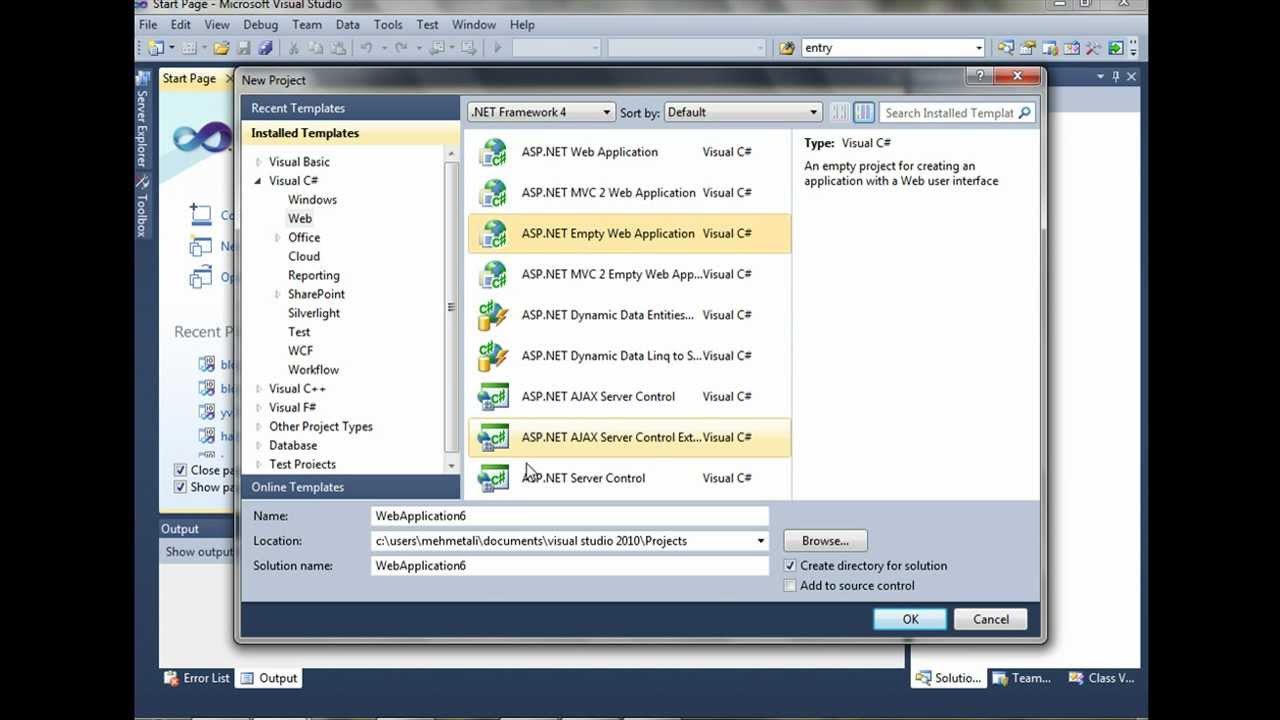Click the Name input field

[570, 516]
